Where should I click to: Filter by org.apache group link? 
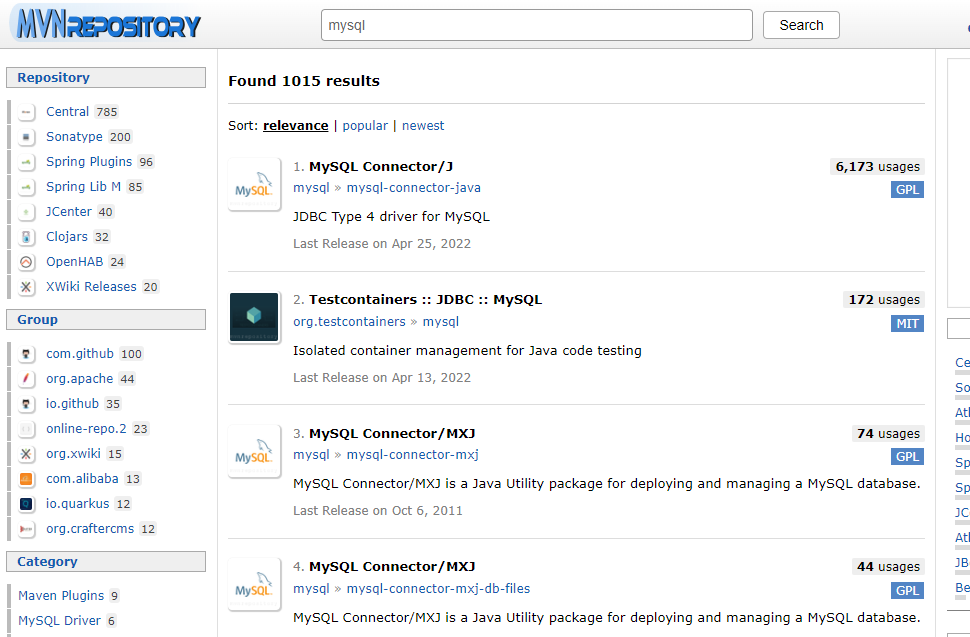(x=80, y=379)
